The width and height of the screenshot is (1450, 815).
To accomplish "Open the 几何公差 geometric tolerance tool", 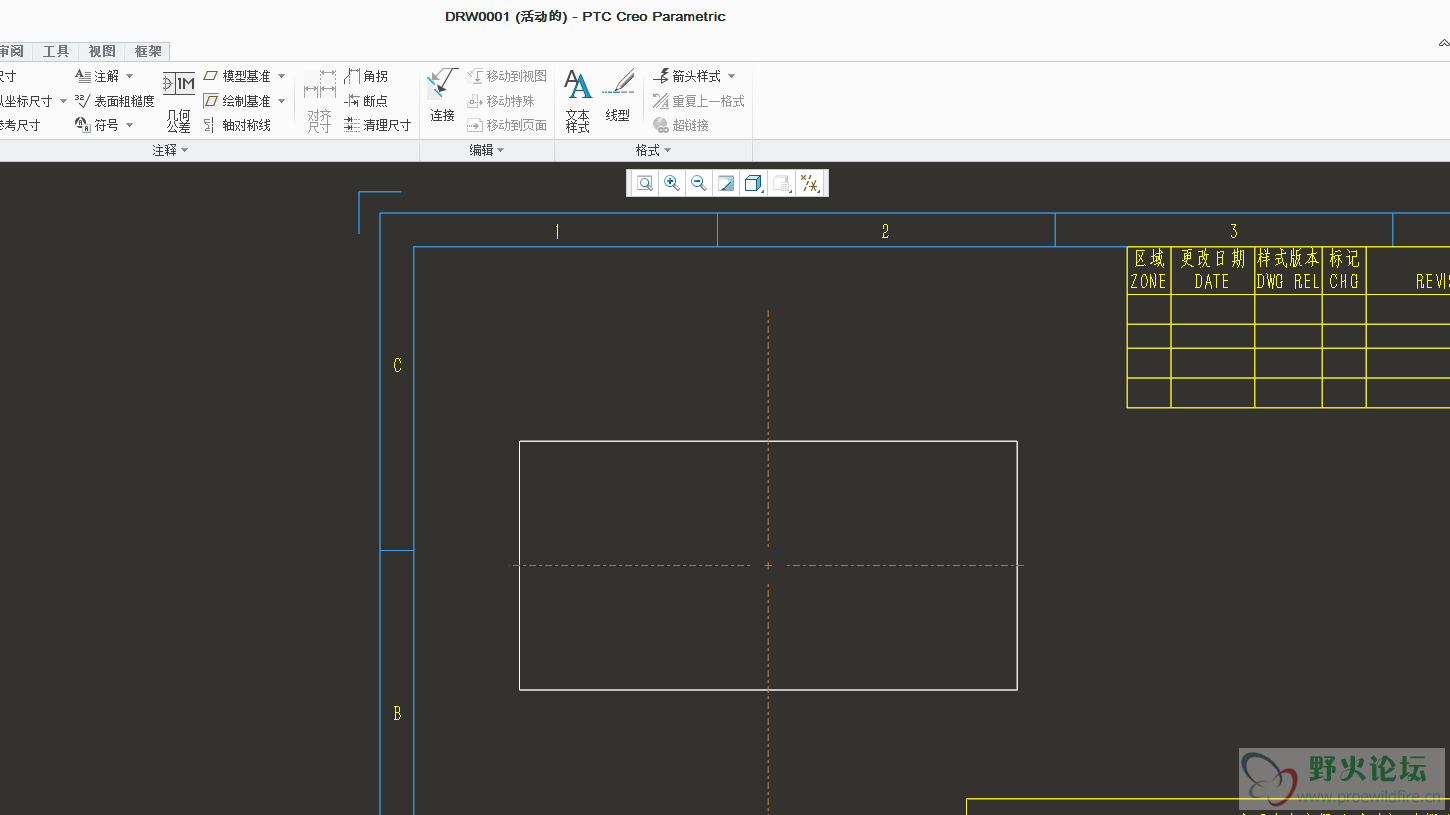I will coord(179,101).
